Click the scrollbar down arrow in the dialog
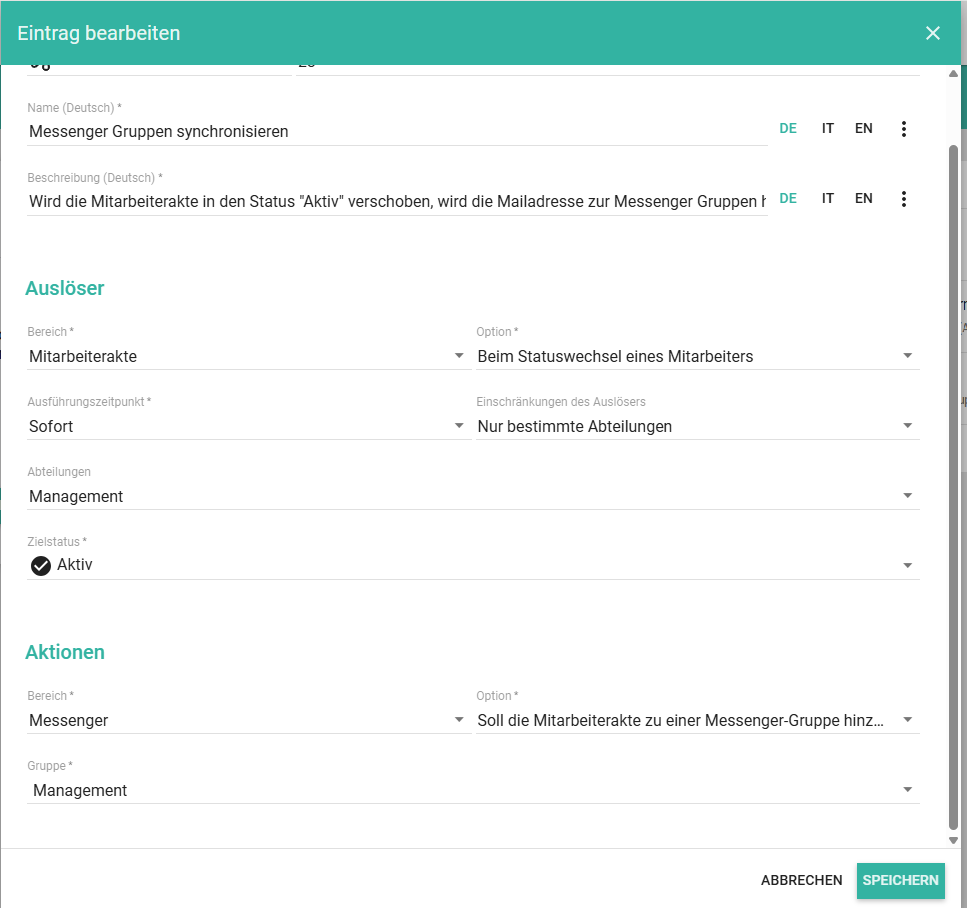 [x=953, y=841]
